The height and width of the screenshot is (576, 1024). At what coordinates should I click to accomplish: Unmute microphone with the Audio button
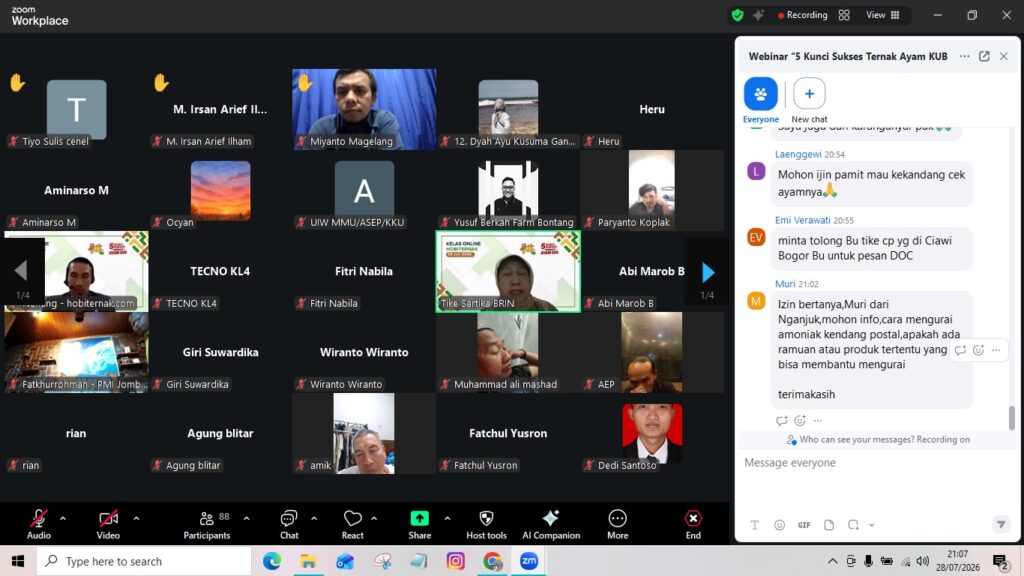tap(39, 525)
